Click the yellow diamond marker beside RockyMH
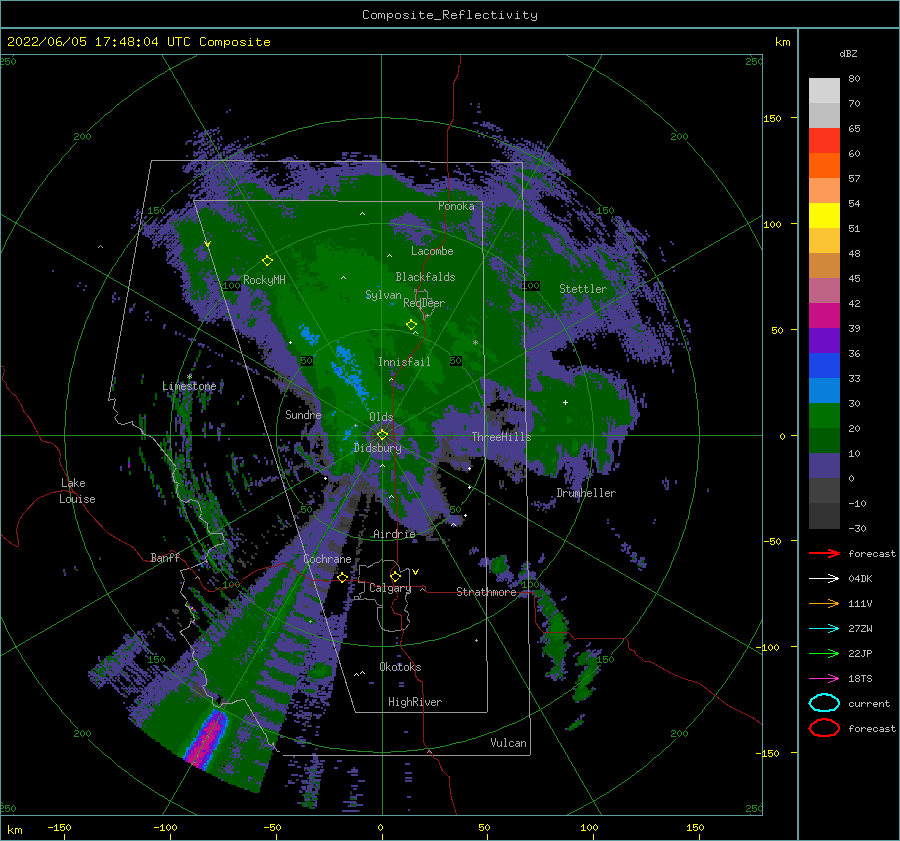 pyautogui.click(x=267, y=261)
